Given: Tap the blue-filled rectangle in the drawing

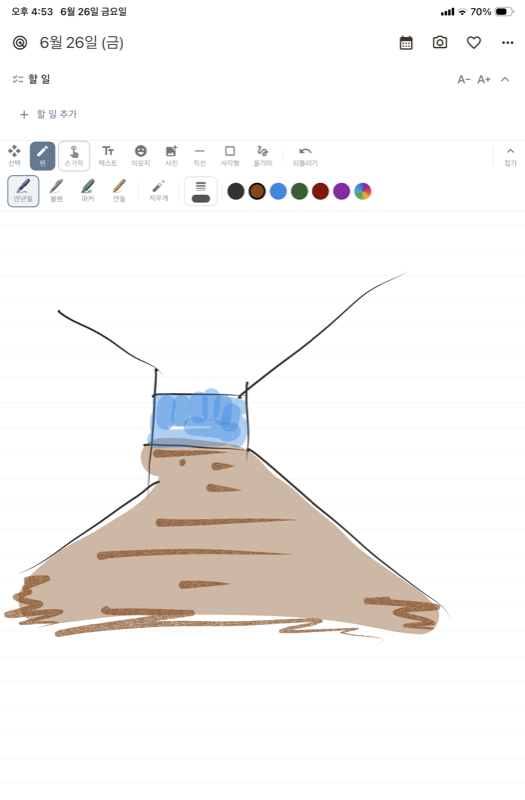Looking at the screenshot, I should tap(200, 420).
